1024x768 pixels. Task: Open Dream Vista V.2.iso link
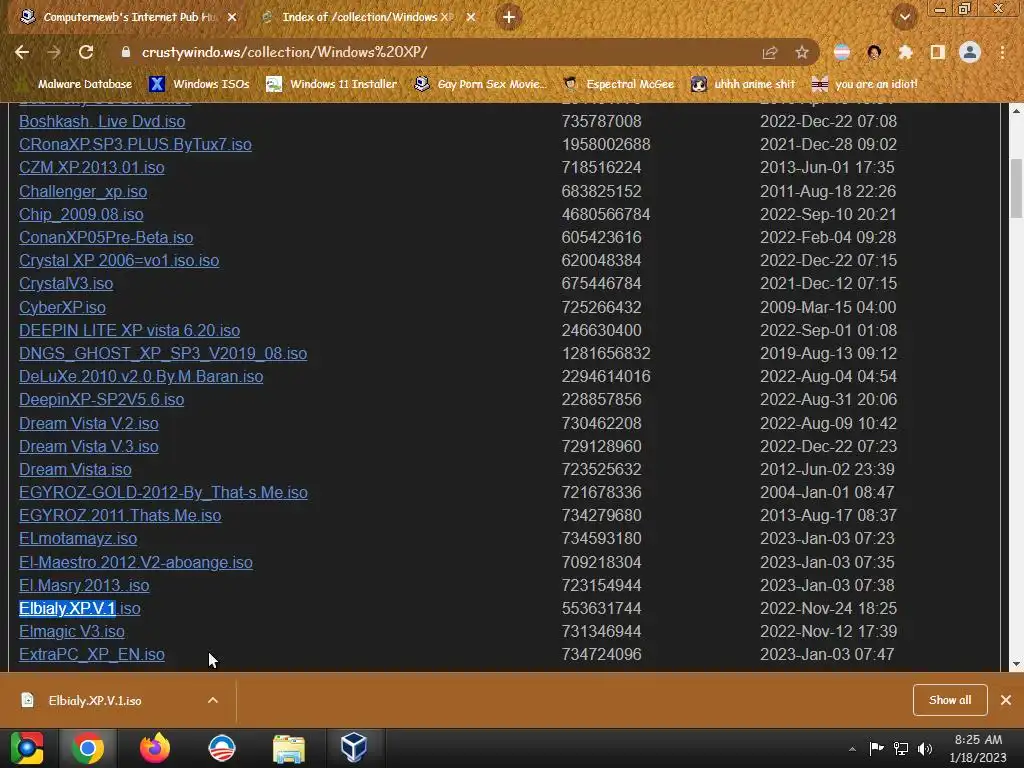click(89, 423)
